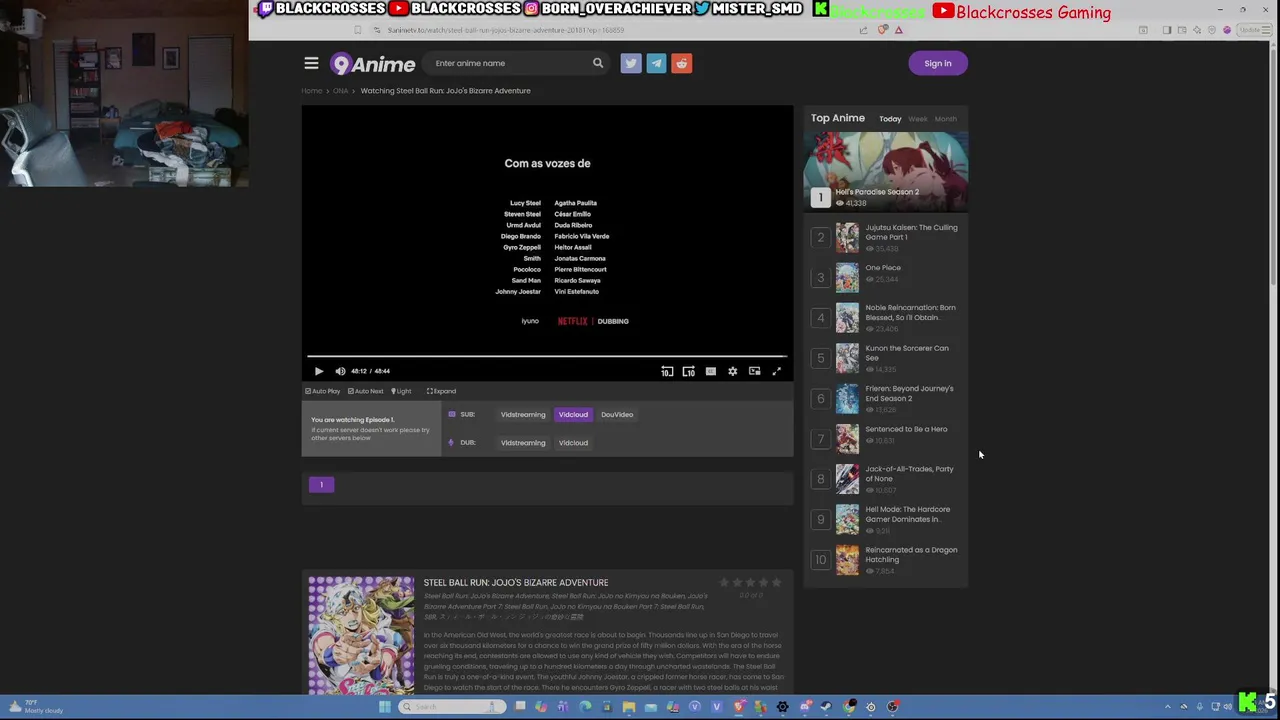Open the Reddit share icon

tap(681, 63)
